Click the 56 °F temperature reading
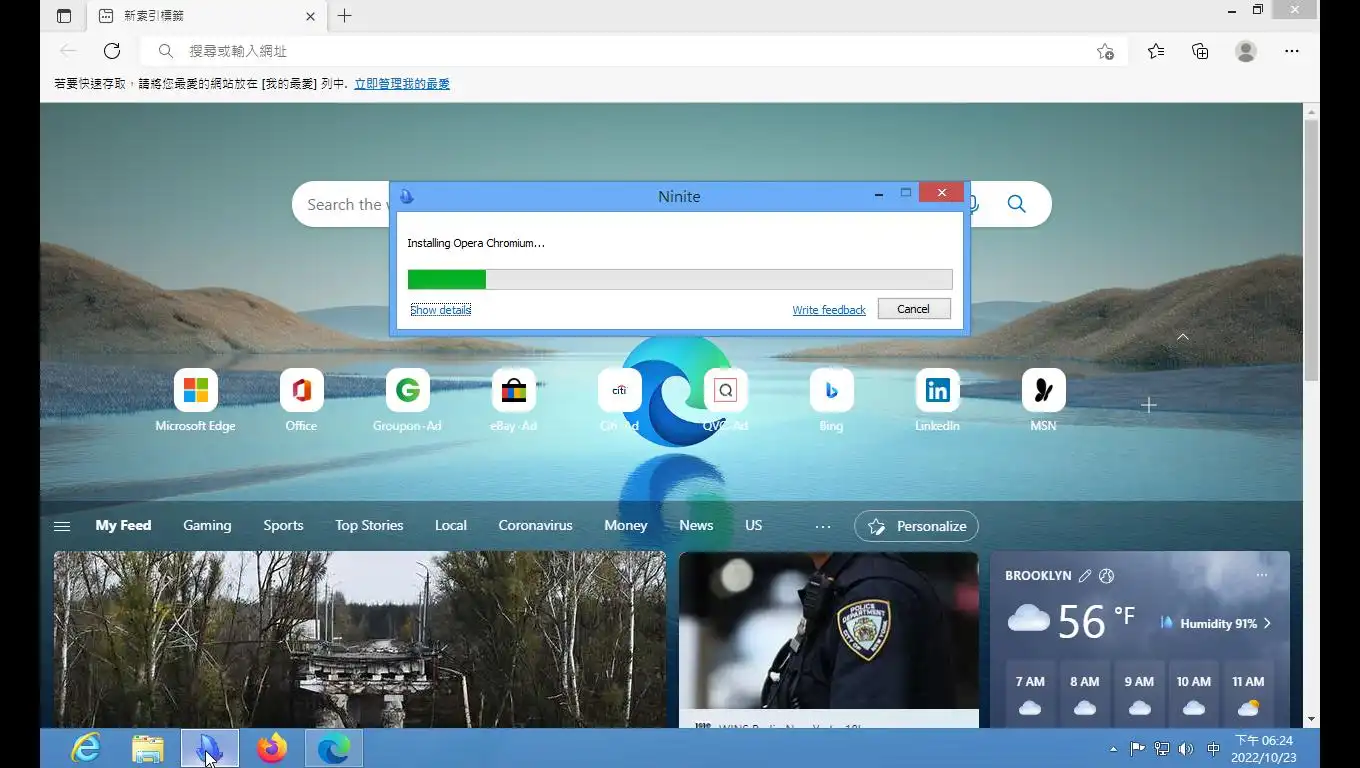1360x768 pixels. click(1096, 622)
